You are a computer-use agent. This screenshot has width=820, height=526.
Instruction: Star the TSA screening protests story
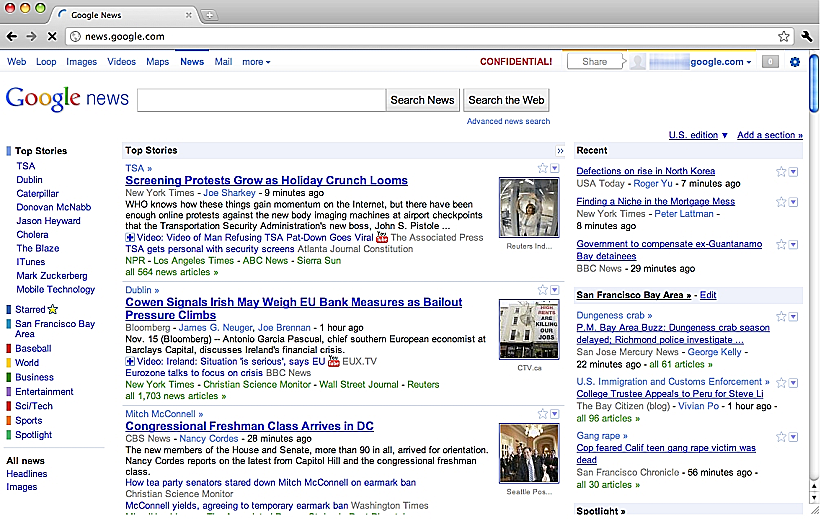[x=543, y=168]
